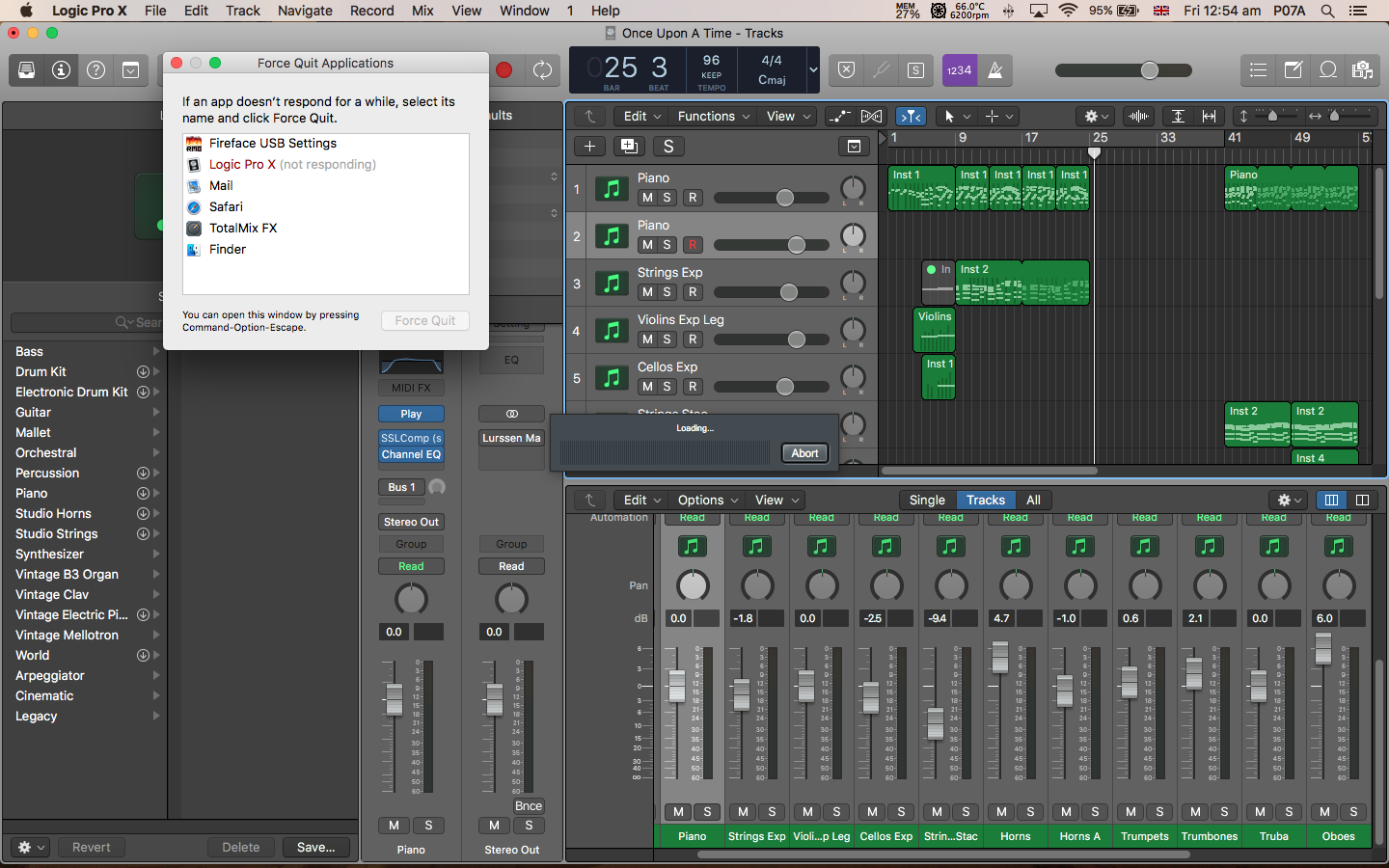Click the Quick Help question mark icon
This screenshot has height=868, width=1389.
click(x=95, y=70)
